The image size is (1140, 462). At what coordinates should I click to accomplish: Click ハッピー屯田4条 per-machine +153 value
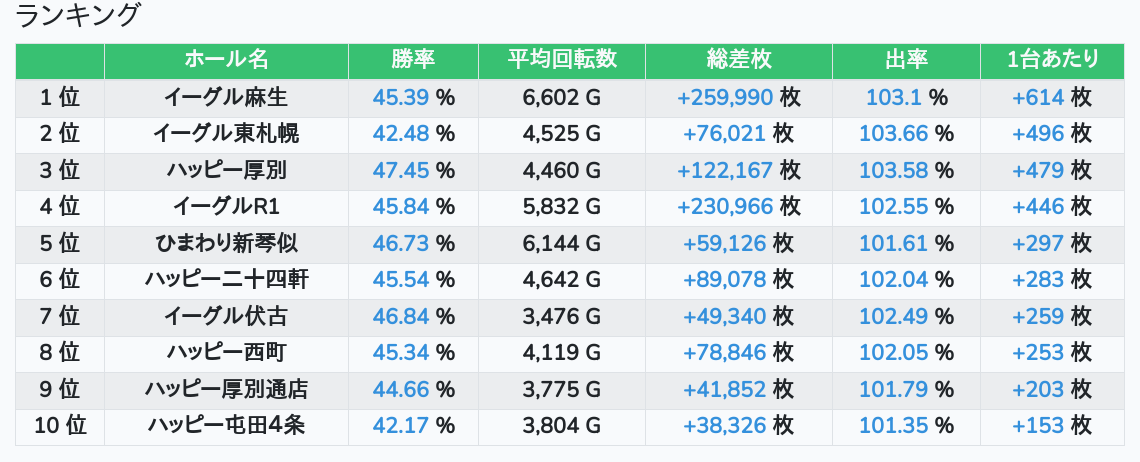pyautogui.click(x=1038, y=425)
